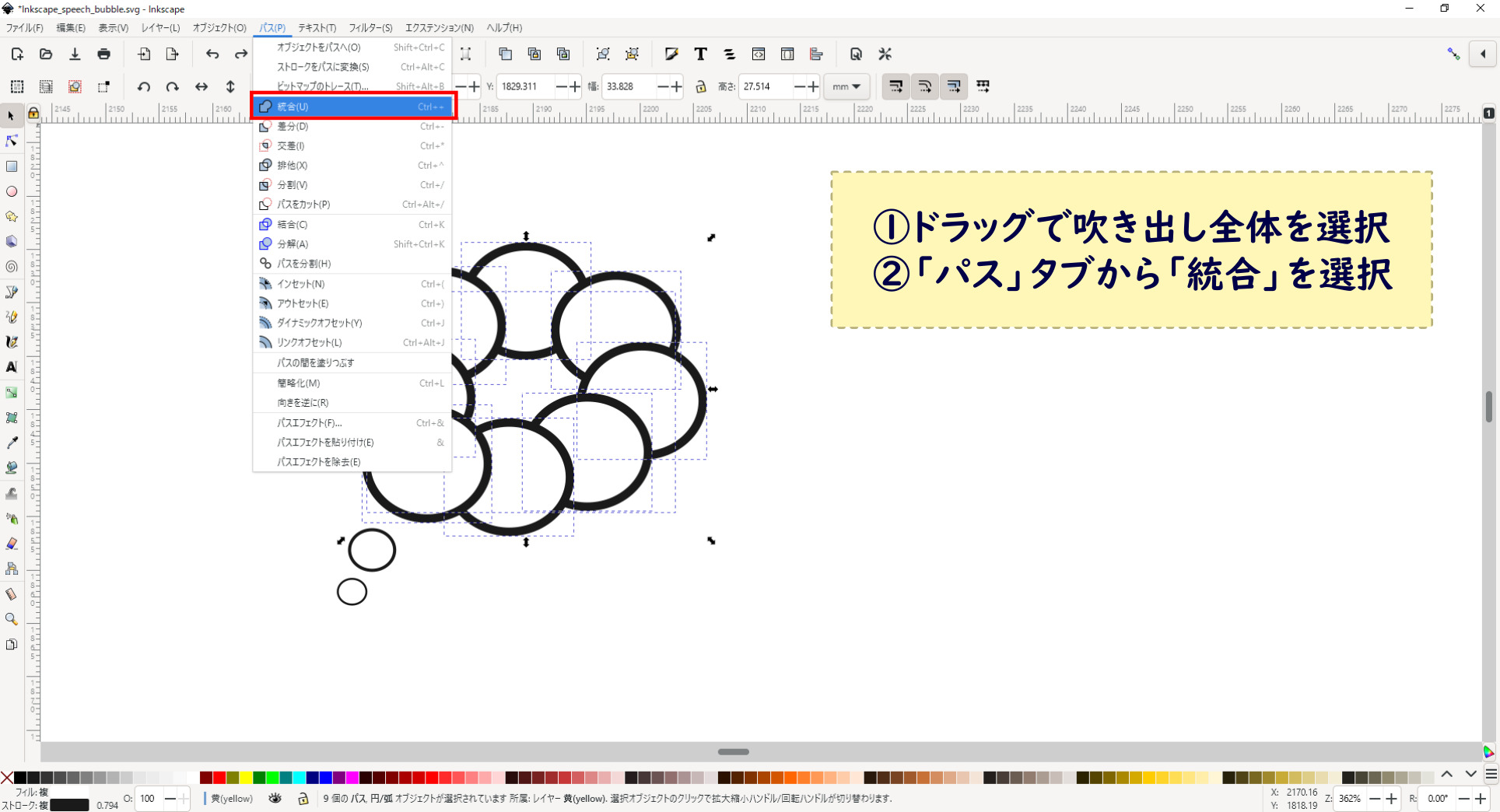
Task: Select the Dropper color picker tool
Action: coord(12,443)
